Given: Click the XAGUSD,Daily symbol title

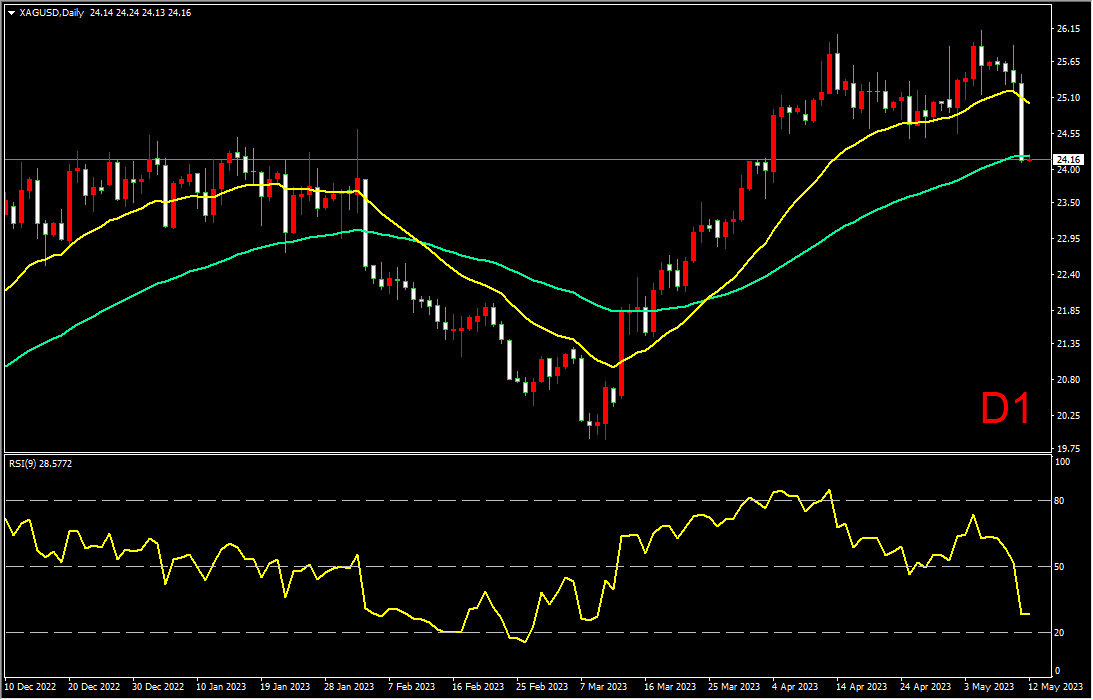Looking at the screenshot, I should [51, 13].
